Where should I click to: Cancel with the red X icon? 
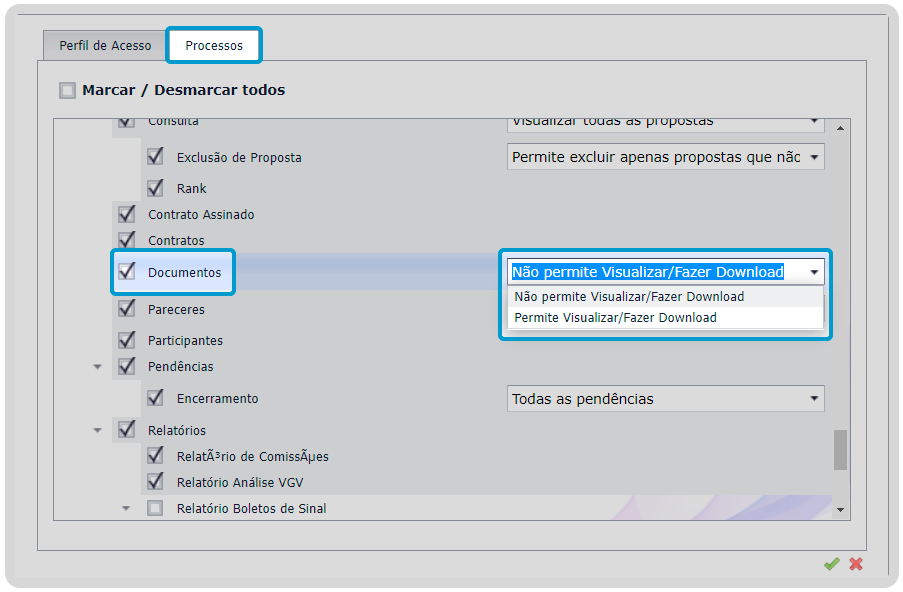(x=856, y=564)
